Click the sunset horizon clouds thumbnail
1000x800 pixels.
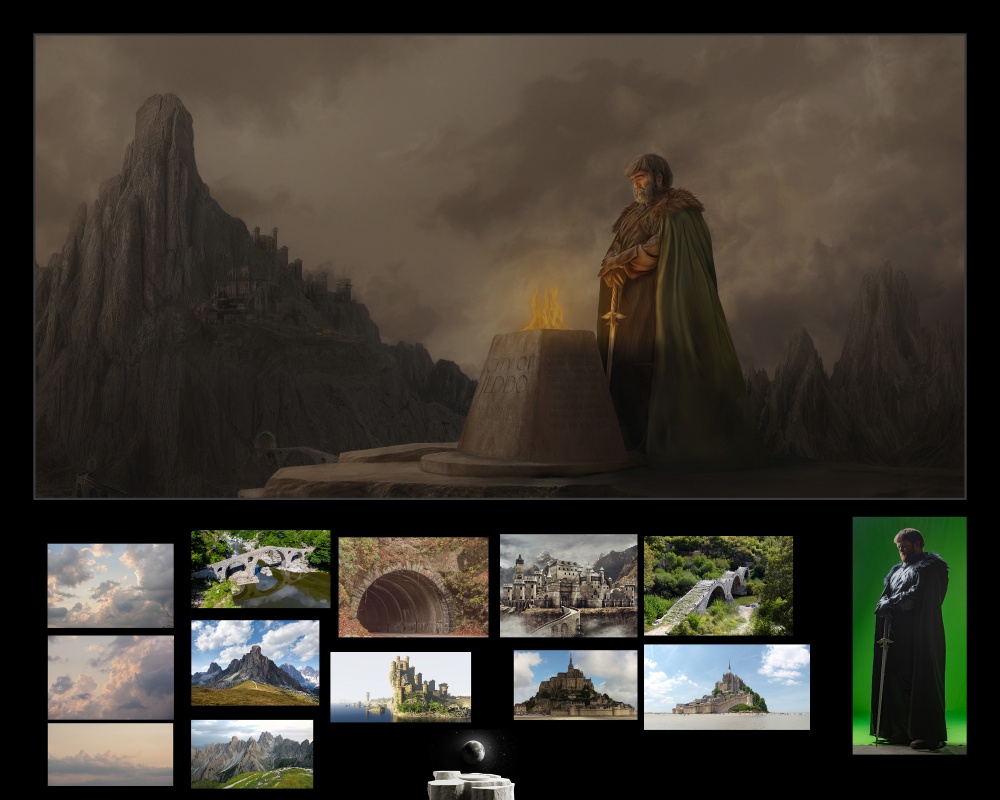(x=110, y=754)
